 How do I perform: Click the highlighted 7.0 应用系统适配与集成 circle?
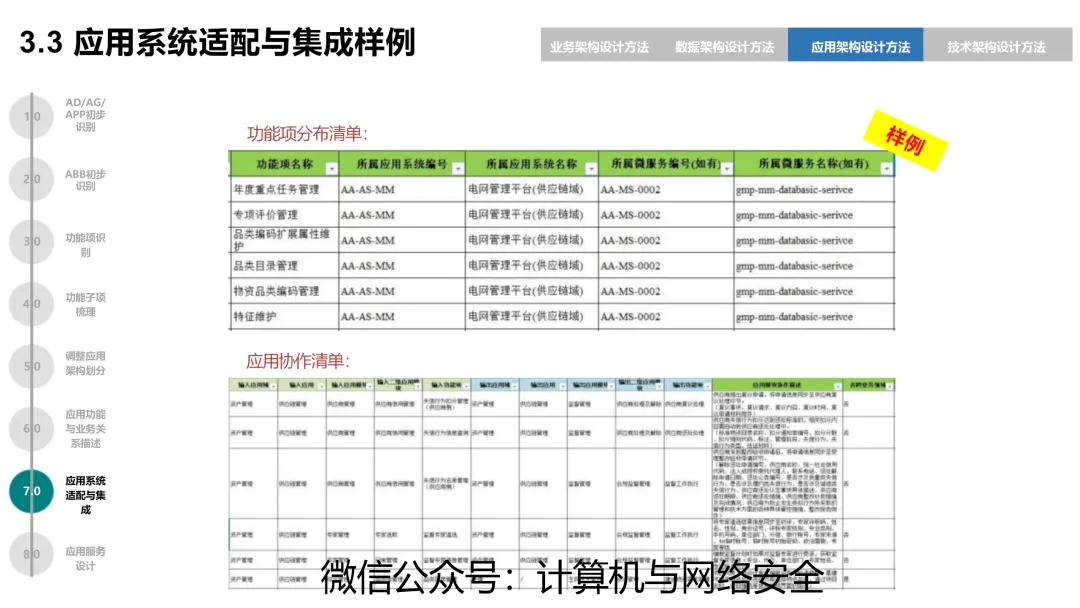31,491
